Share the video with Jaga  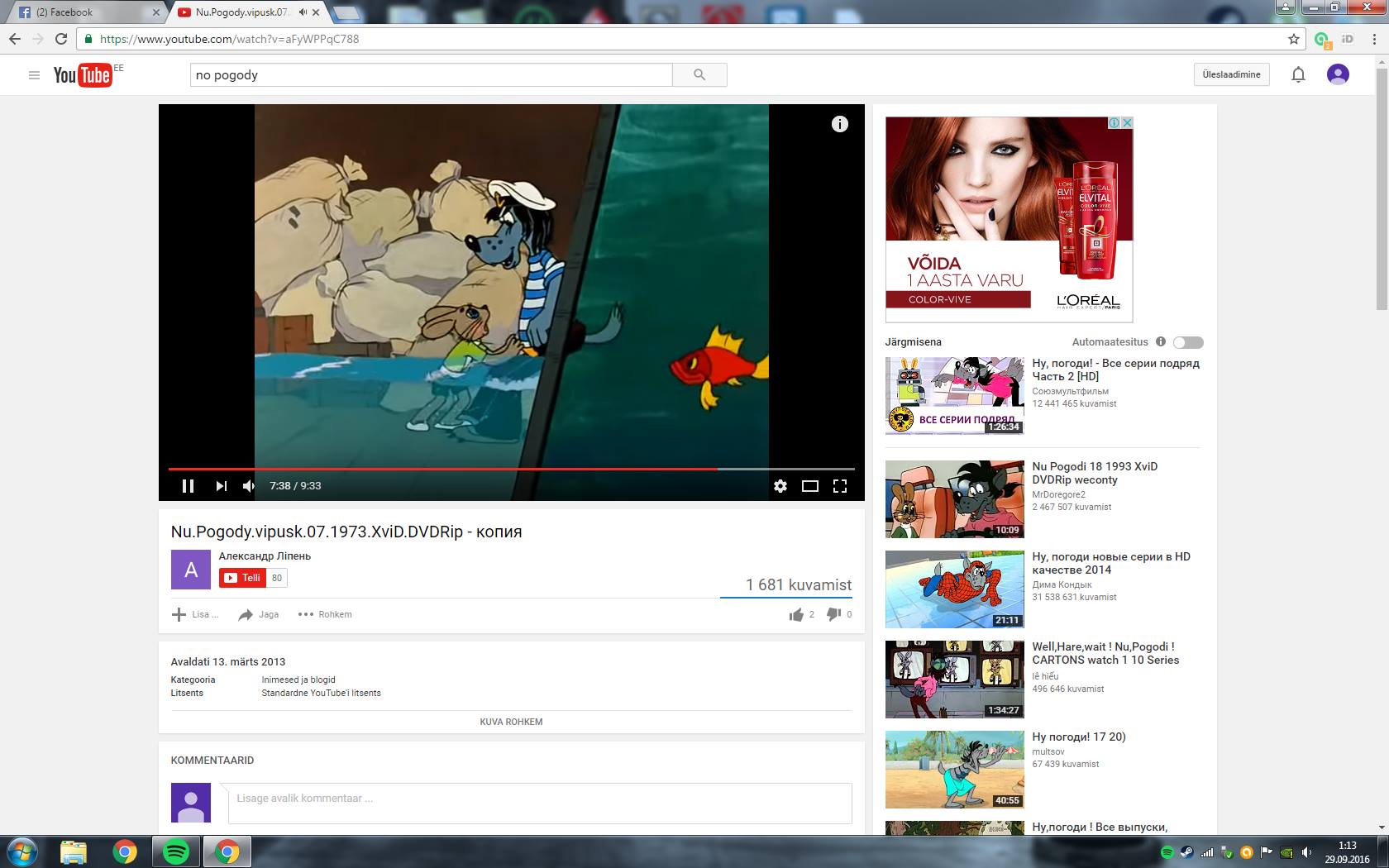coord(259,614)
